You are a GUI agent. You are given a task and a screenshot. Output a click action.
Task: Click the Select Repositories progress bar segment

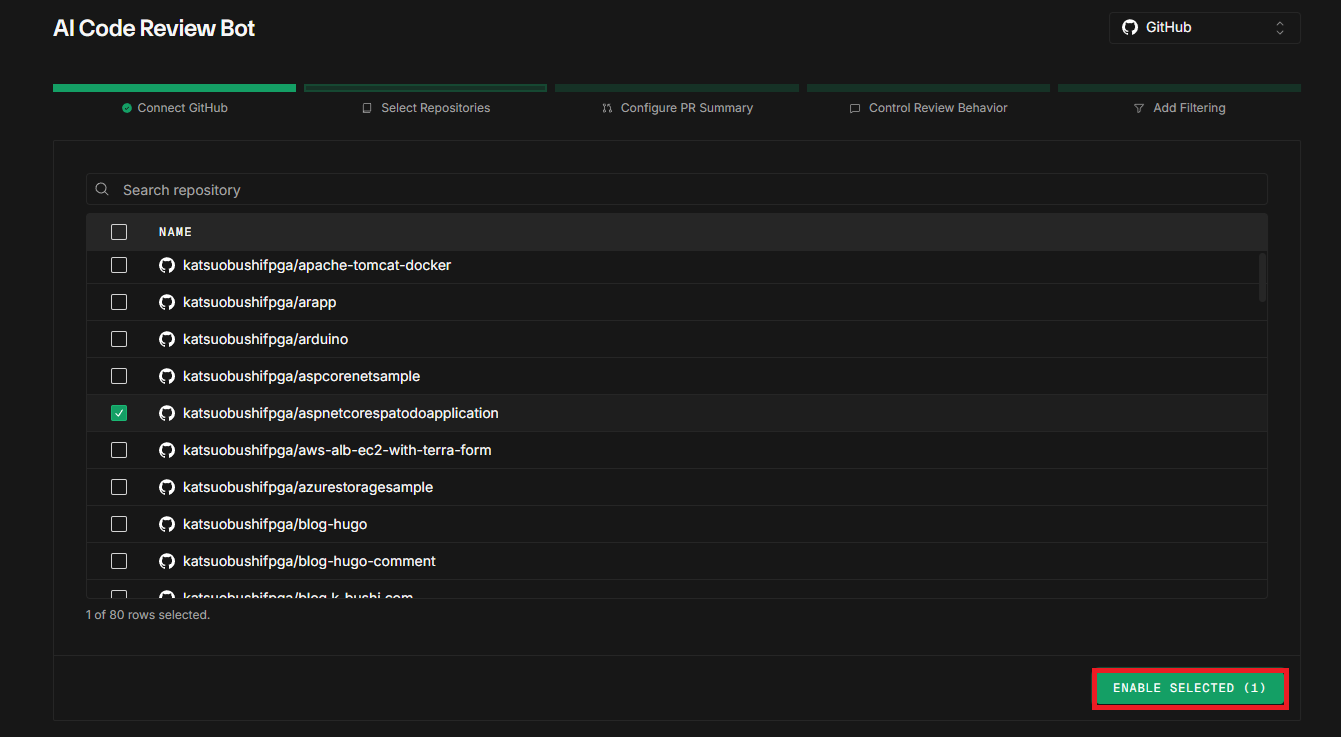click(x=426, y=88)
